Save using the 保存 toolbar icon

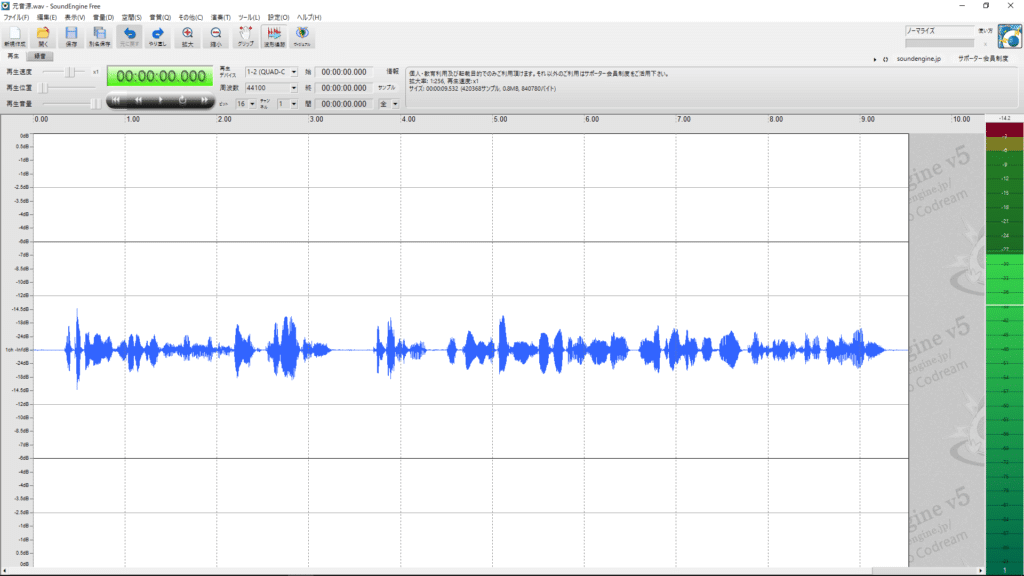point(71,37)
